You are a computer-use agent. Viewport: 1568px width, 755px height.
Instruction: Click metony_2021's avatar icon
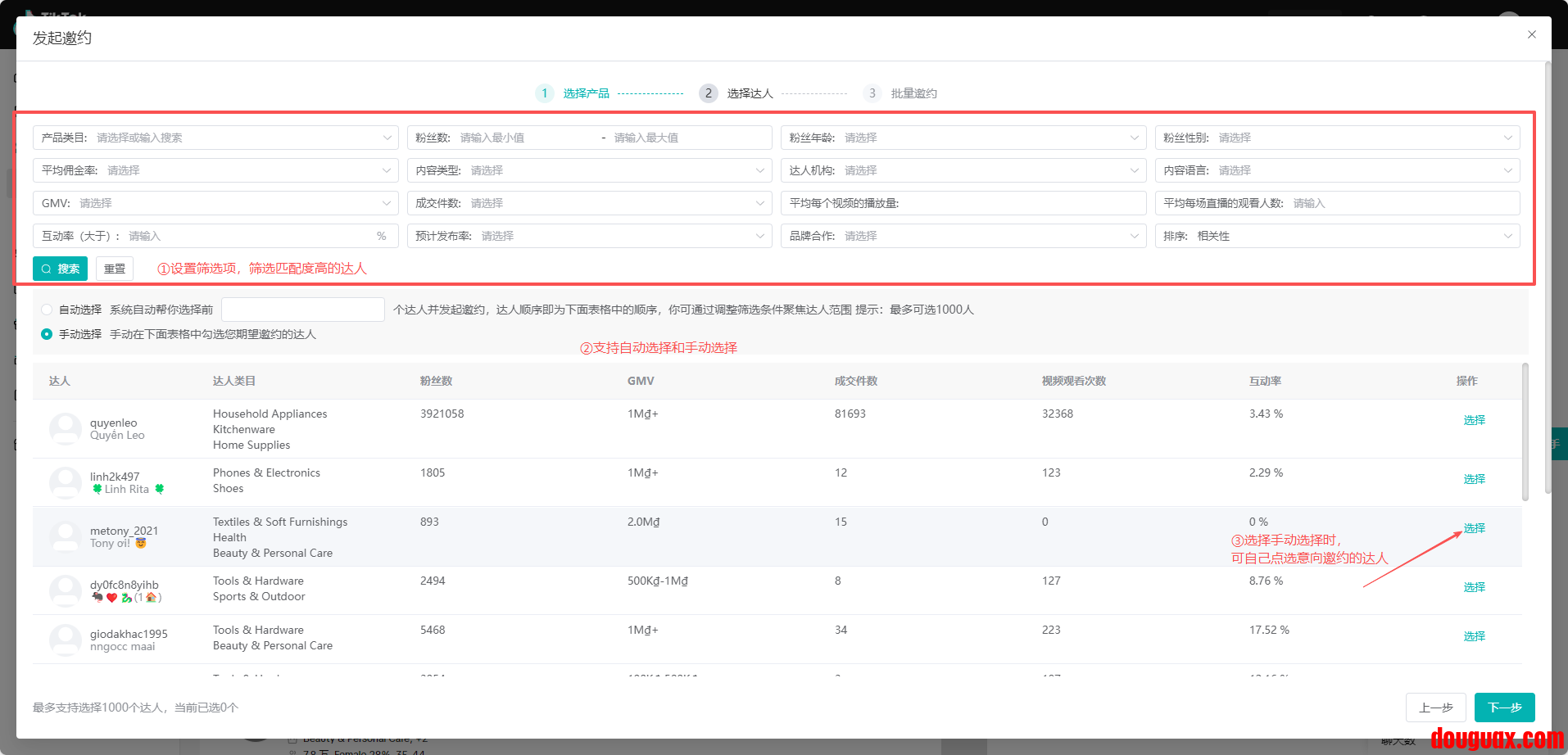pos(66,537)
